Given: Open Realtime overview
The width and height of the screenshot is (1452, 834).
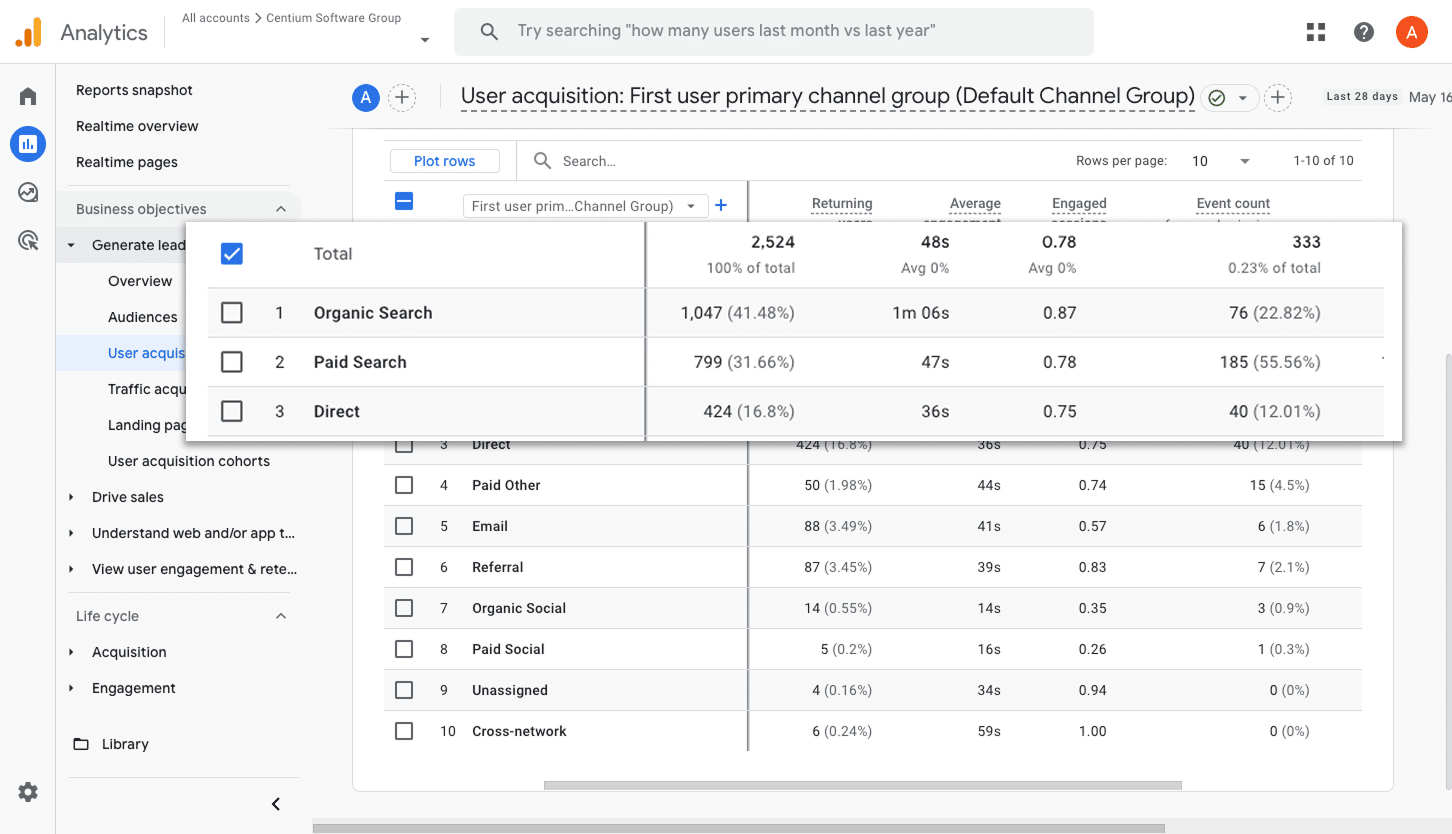Looking at the screenshot, I should point(137,126).
